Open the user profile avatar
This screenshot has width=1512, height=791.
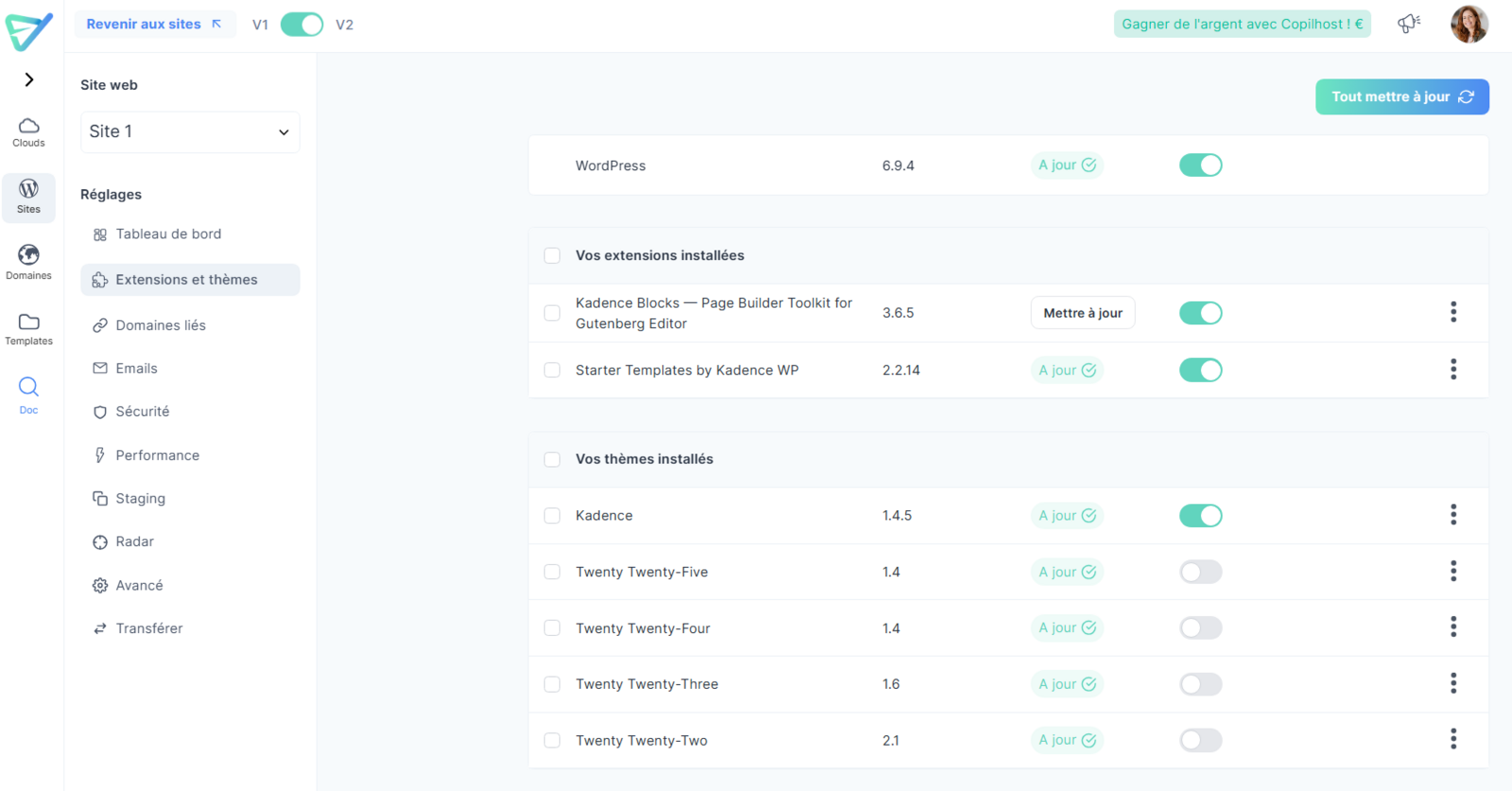pos(1469,24)
